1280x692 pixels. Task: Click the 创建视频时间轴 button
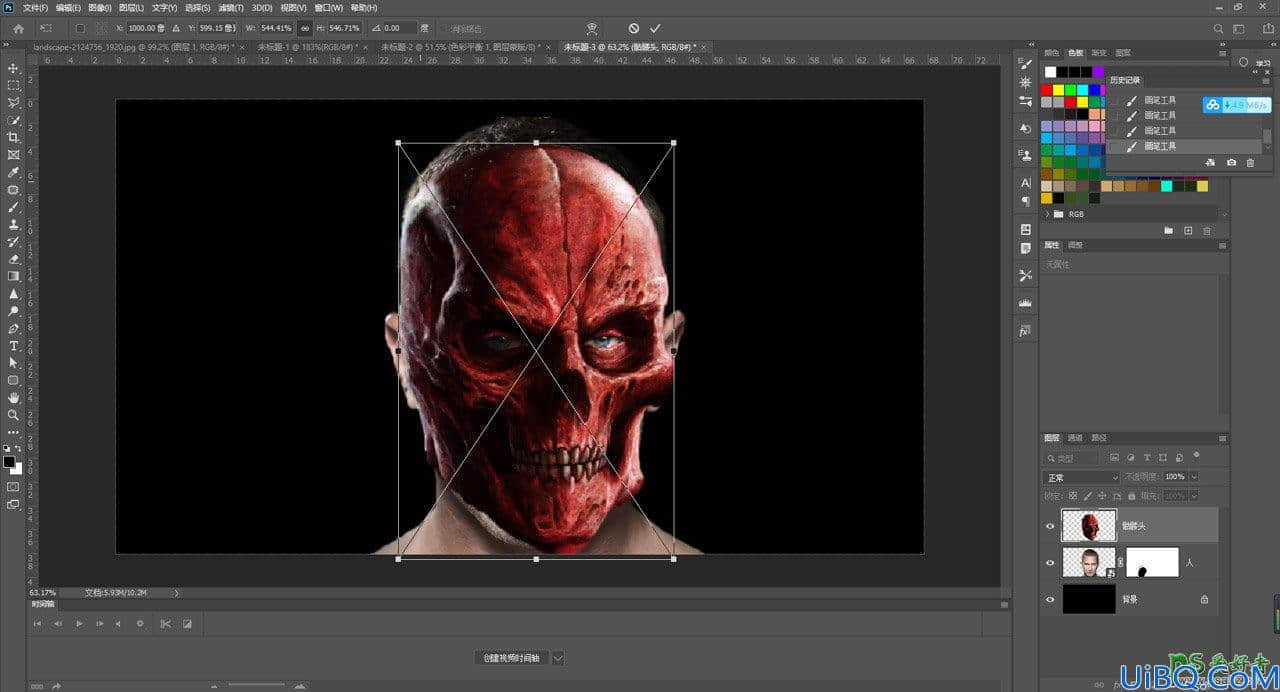pyautogui.click(x=511, y=658)
